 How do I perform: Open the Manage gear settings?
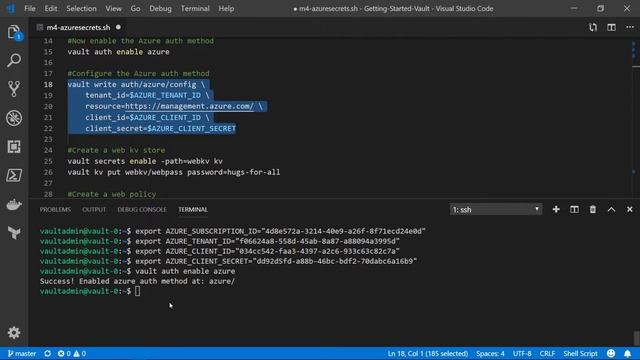(14, 333)
